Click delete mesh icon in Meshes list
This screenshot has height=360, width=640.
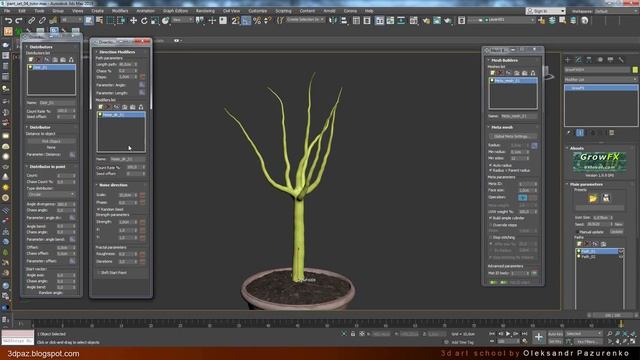pyautogui.click(x=500, y=73)
